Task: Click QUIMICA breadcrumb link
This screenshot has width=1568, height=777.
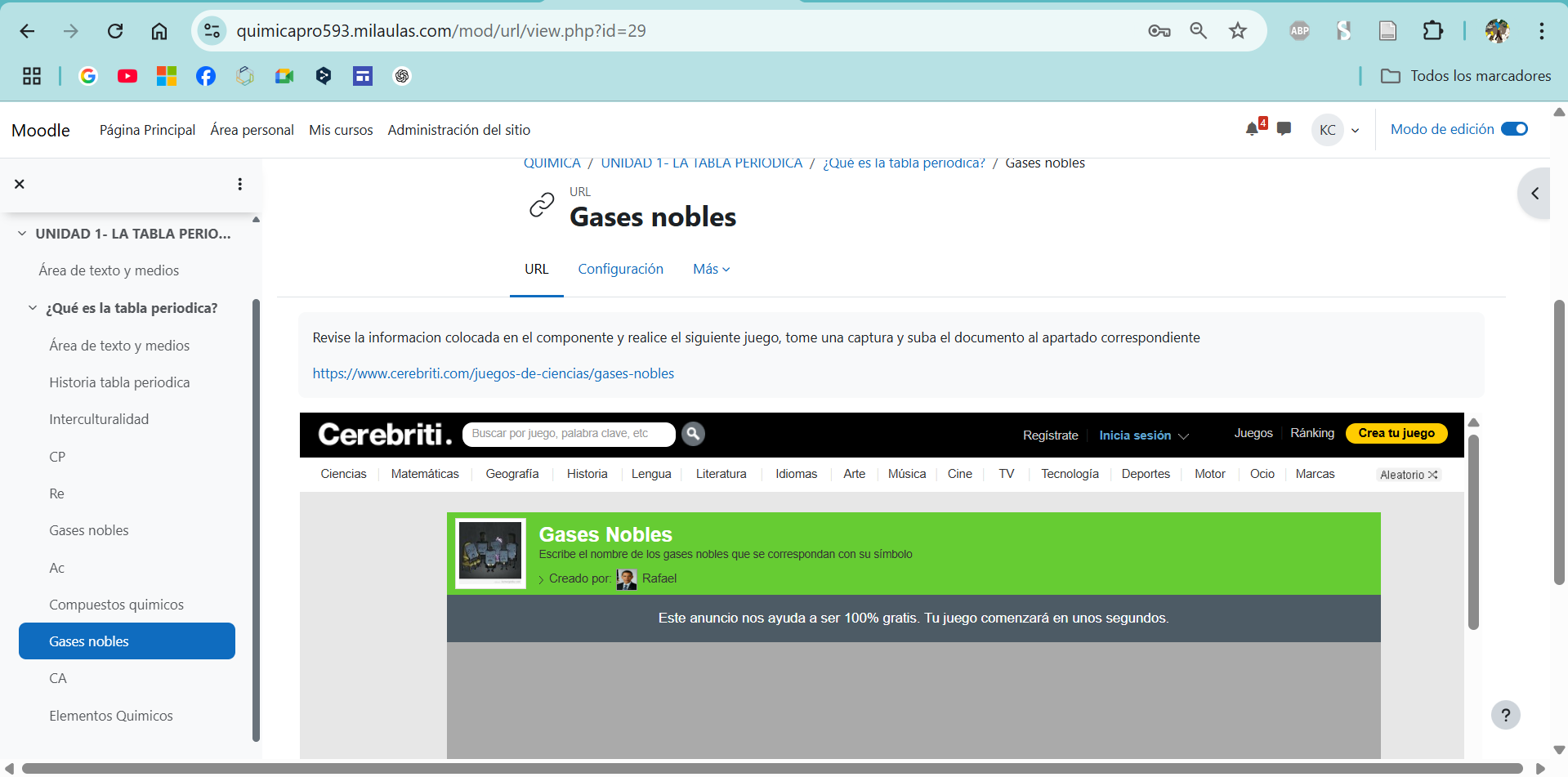Action: click(x=552, y=163)
